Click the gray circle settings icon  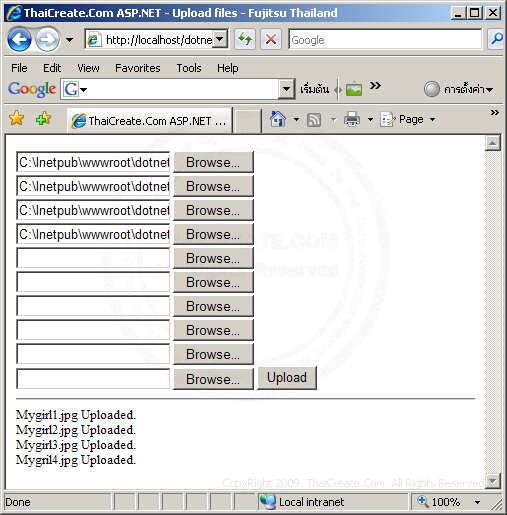tap(432, 89)
